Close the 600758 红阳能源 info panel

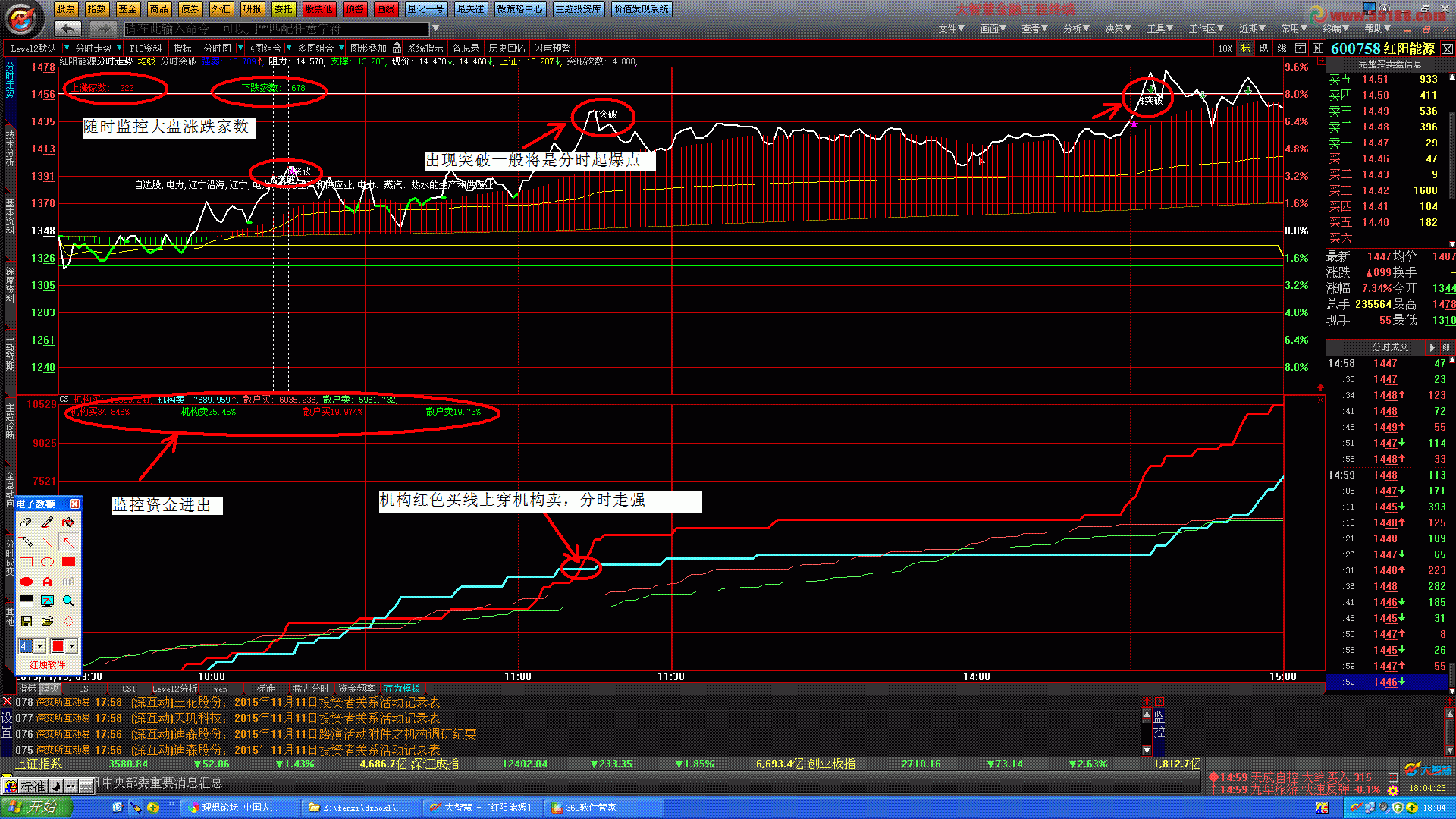click(x=1447, y=49)
